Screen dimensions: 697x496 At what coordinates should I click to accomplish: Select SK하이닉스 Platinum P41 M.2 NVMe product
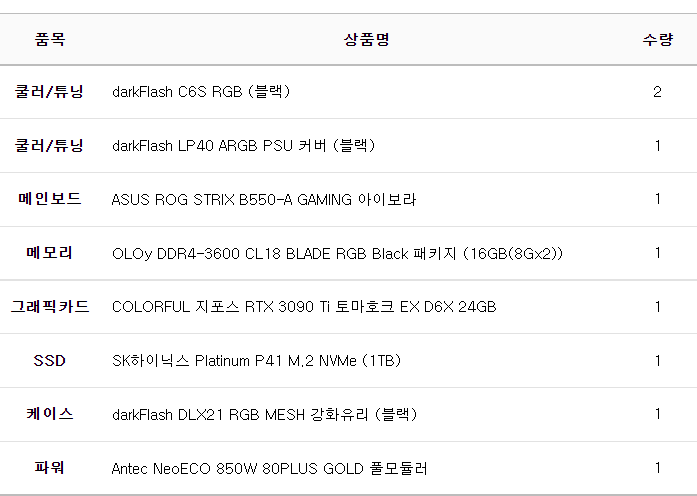click(x=256, y=360)
